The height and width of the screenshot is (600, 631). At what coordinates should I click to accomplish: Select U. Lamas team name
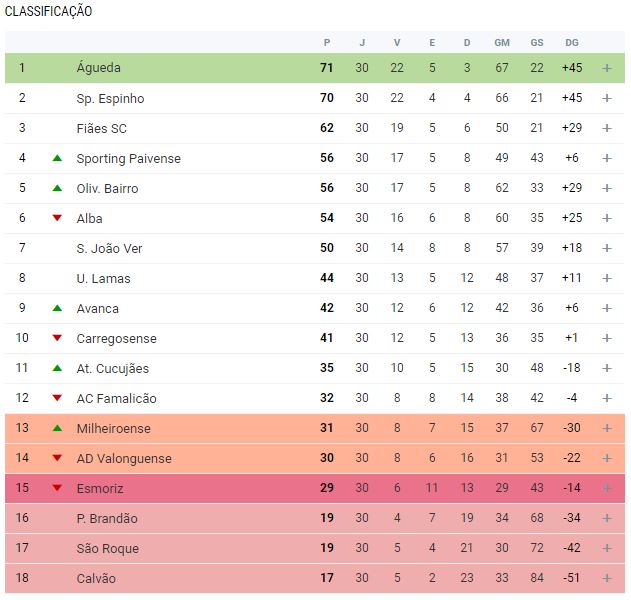pos(103,278)
